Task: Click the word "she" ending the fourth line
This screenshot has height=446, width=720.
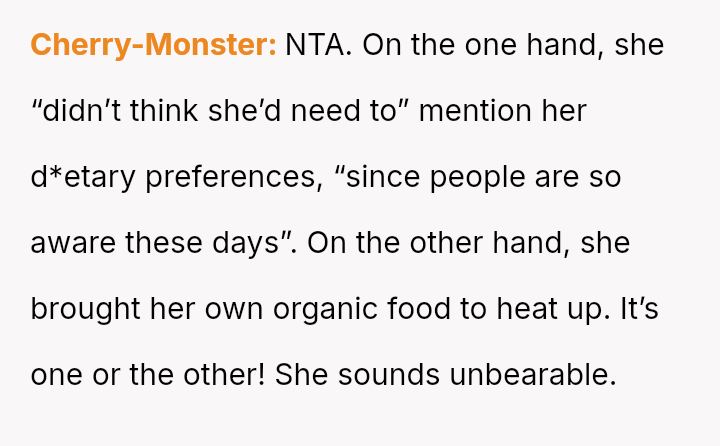Action: click(x=605, y=243)
